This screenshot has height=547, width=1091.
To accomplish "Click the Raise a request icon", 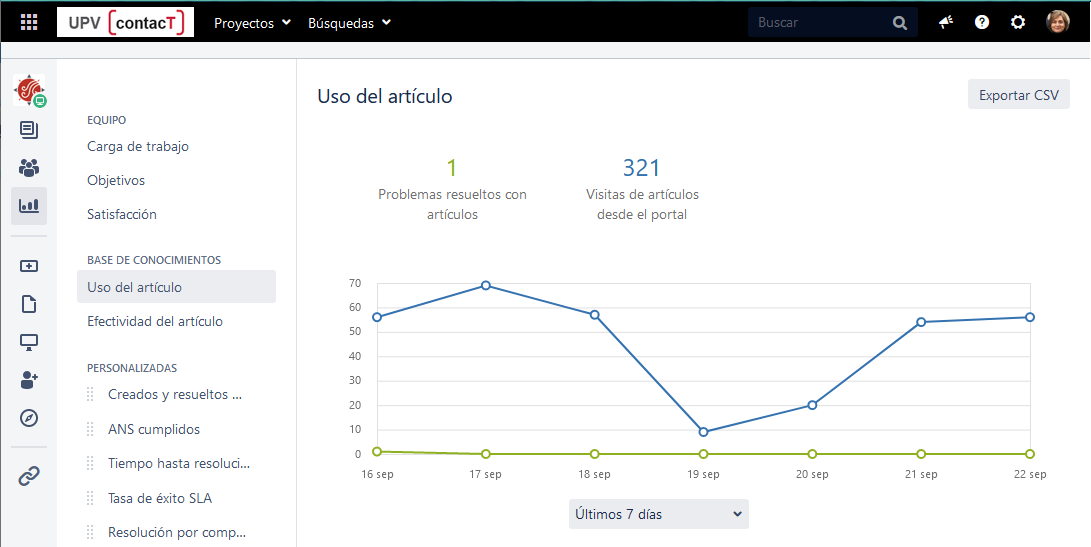I will 29,266.
